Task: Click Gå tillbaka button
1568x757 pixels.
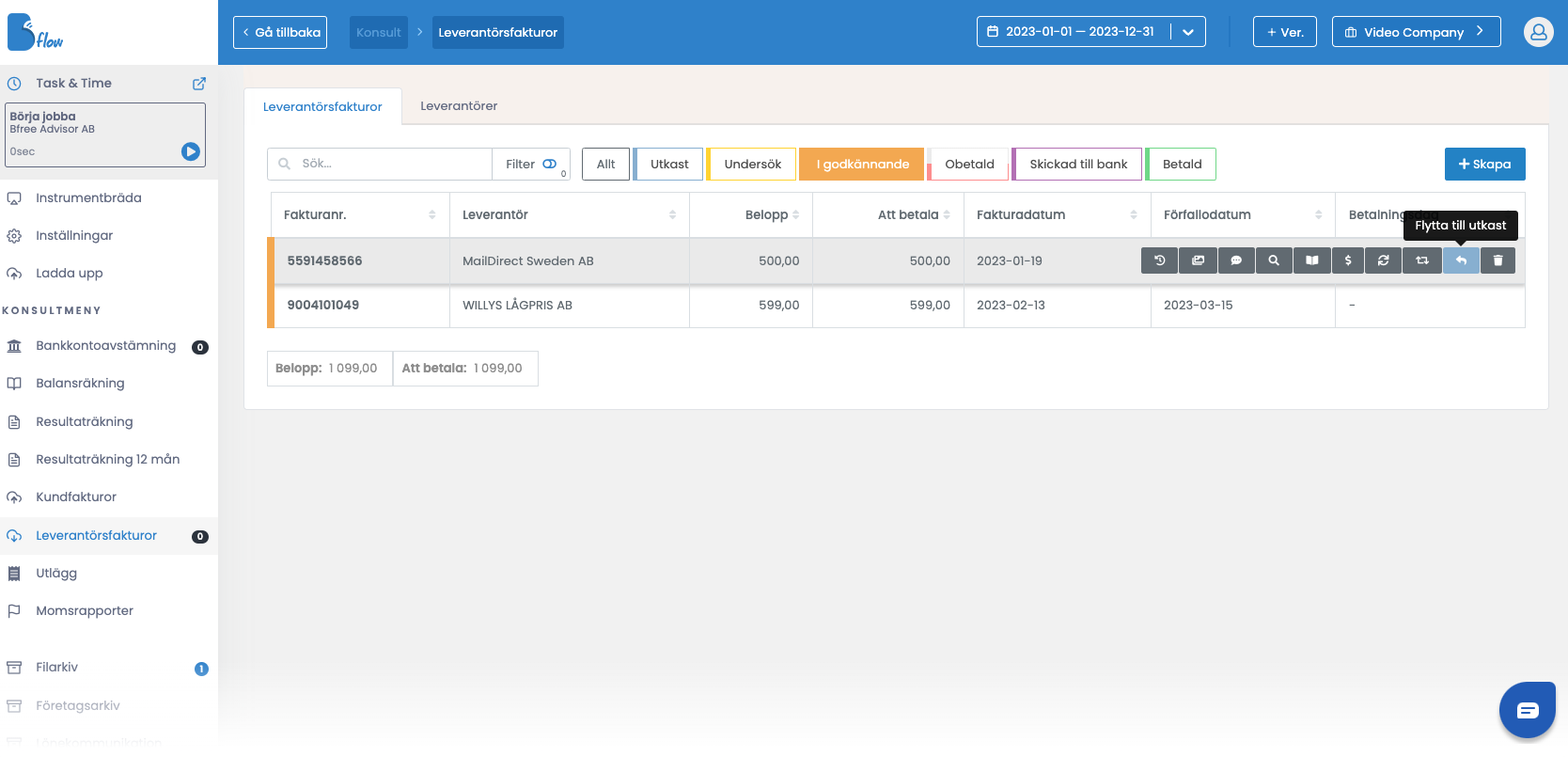Action: click(280, 32)
